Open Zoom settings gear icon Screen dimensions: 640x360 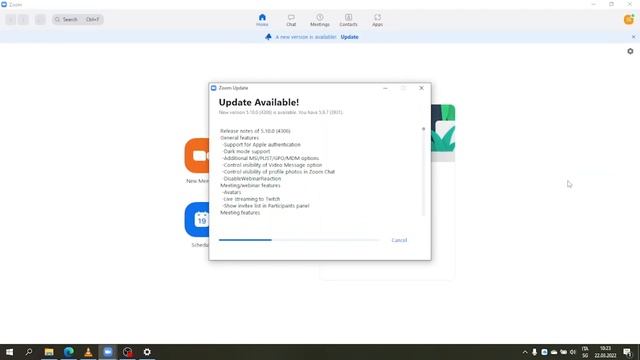tap(630, 51)
